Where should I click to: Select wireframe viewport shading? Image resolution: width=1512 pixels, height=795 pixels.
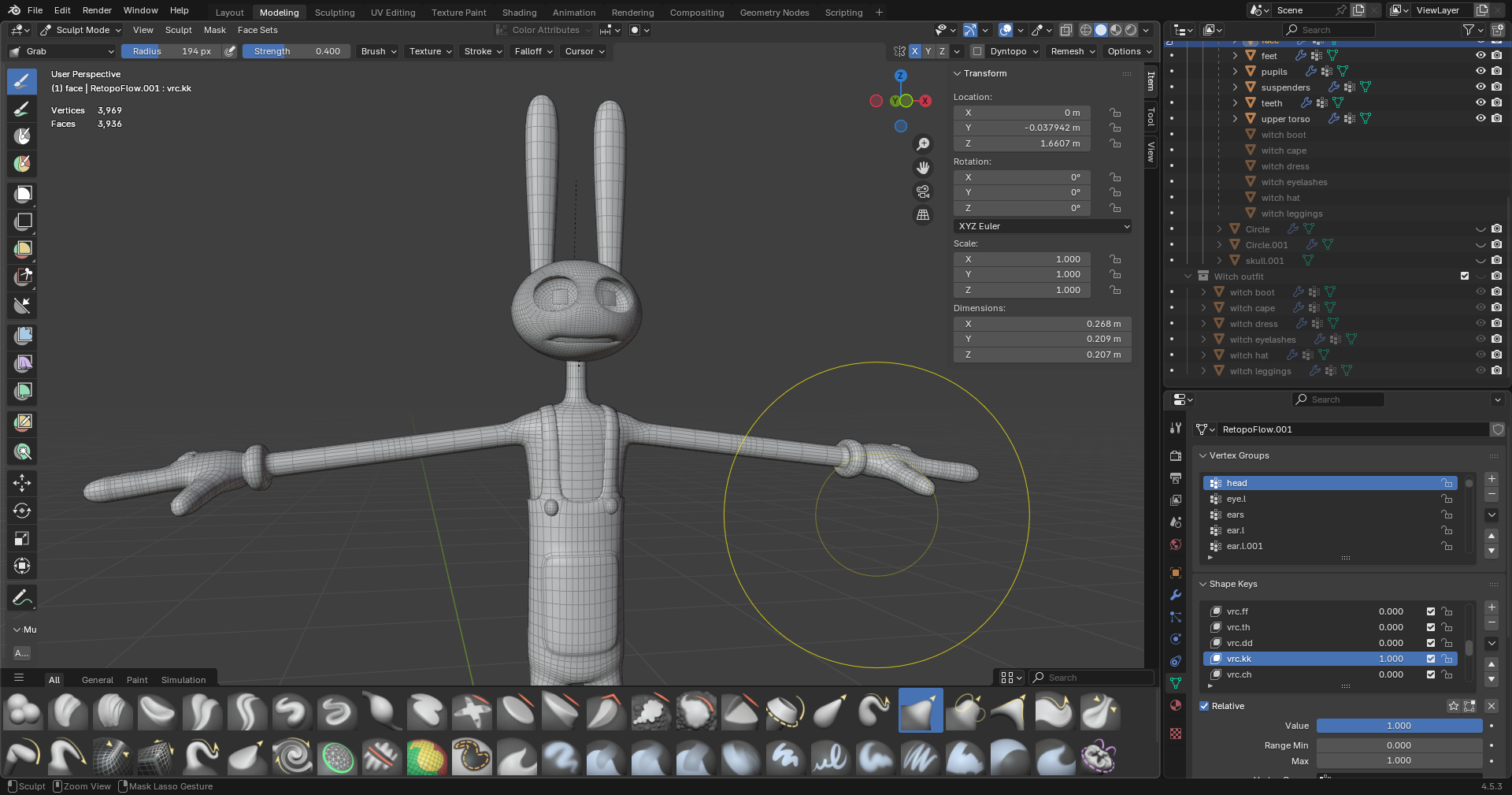click(1086, 30)
